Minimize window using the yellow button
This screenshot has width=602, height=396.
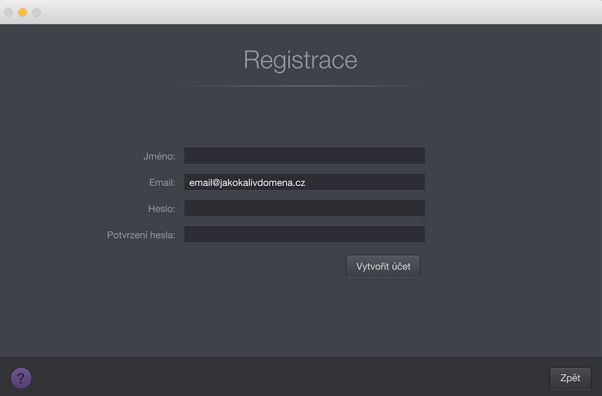pos(23,13)
